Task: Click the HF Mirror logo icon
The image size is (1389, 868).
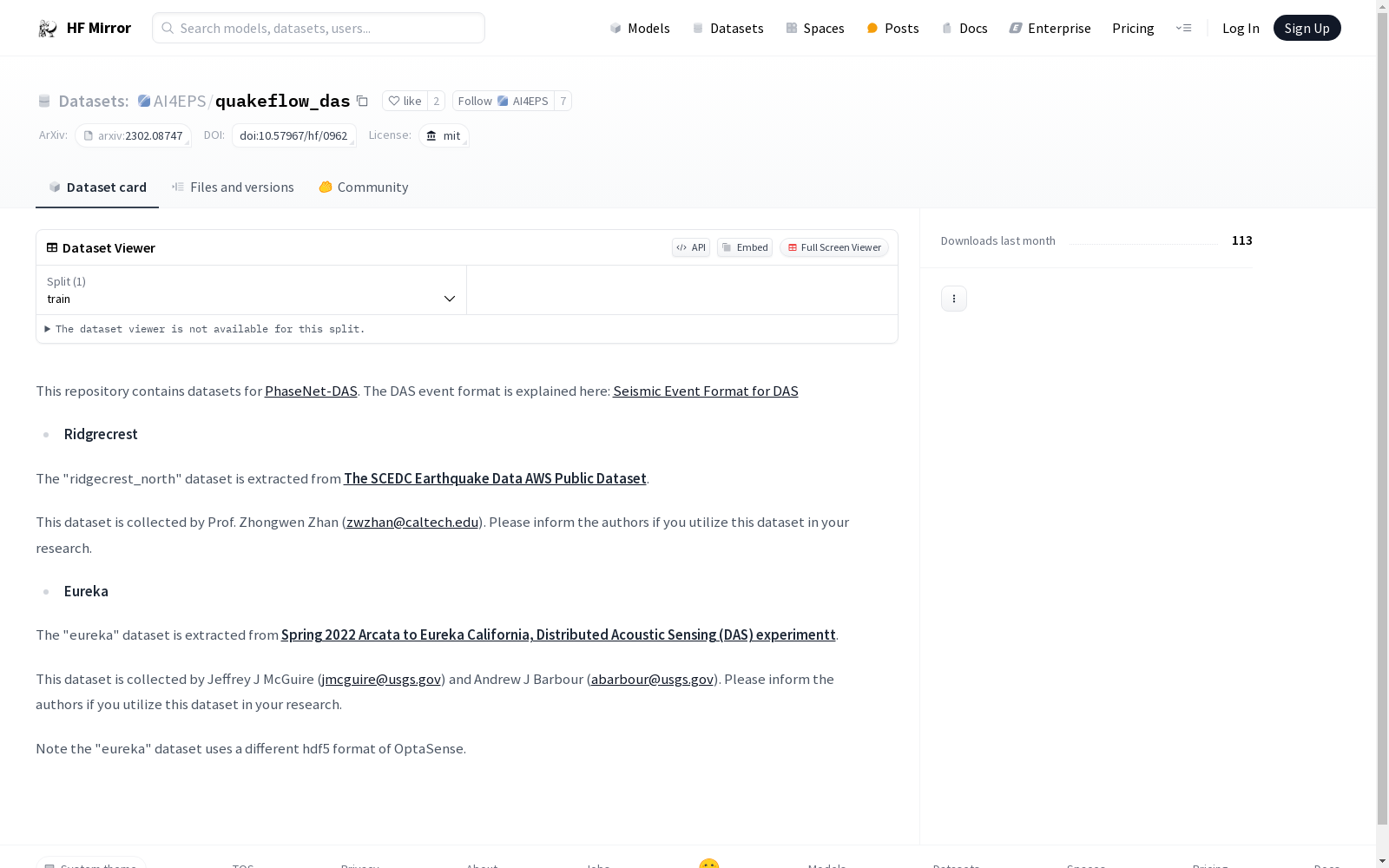Action: tap(48, 29)
